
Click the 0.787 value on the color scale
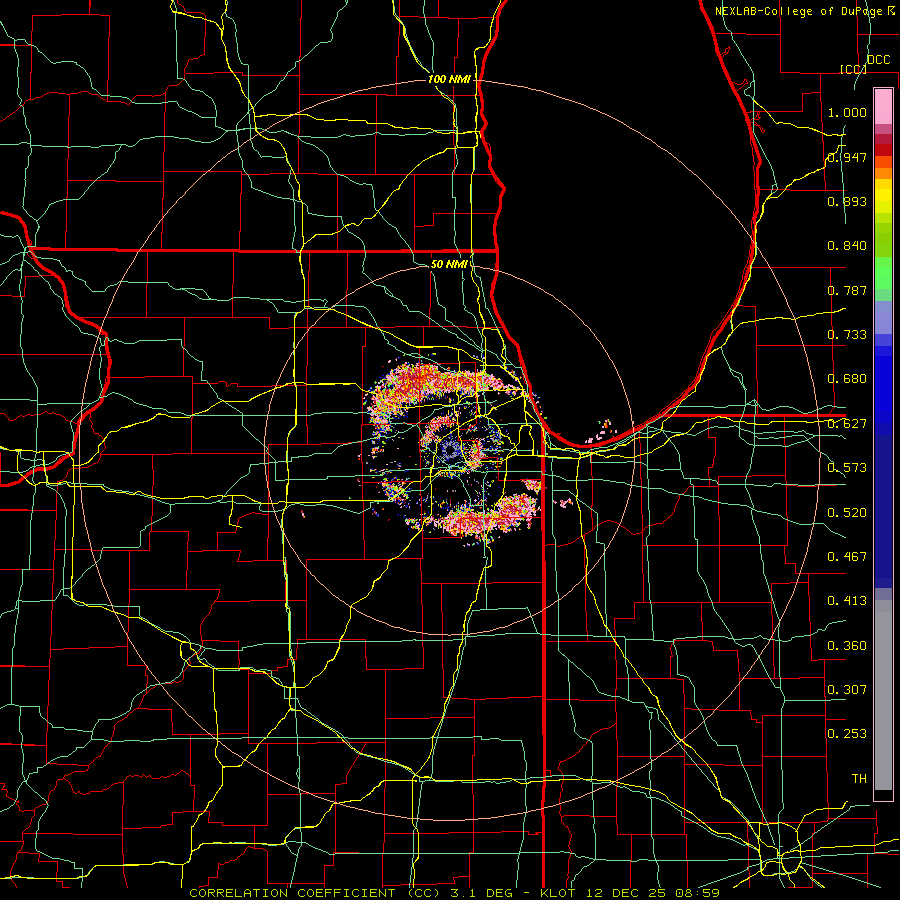pos(847,290)
